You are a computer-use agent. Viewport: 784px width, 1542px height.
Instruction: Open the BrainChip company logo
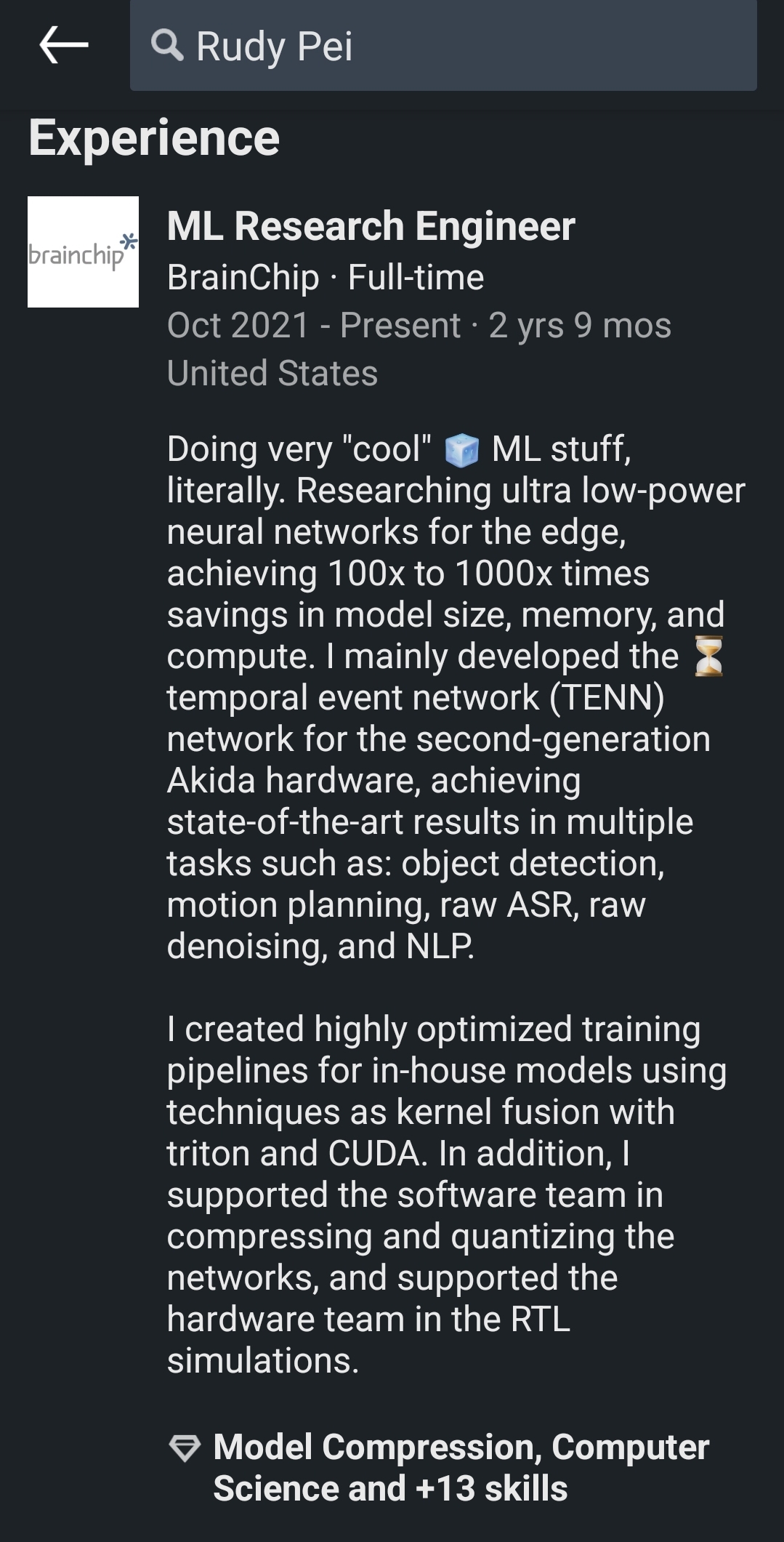[x=83, y=252]
